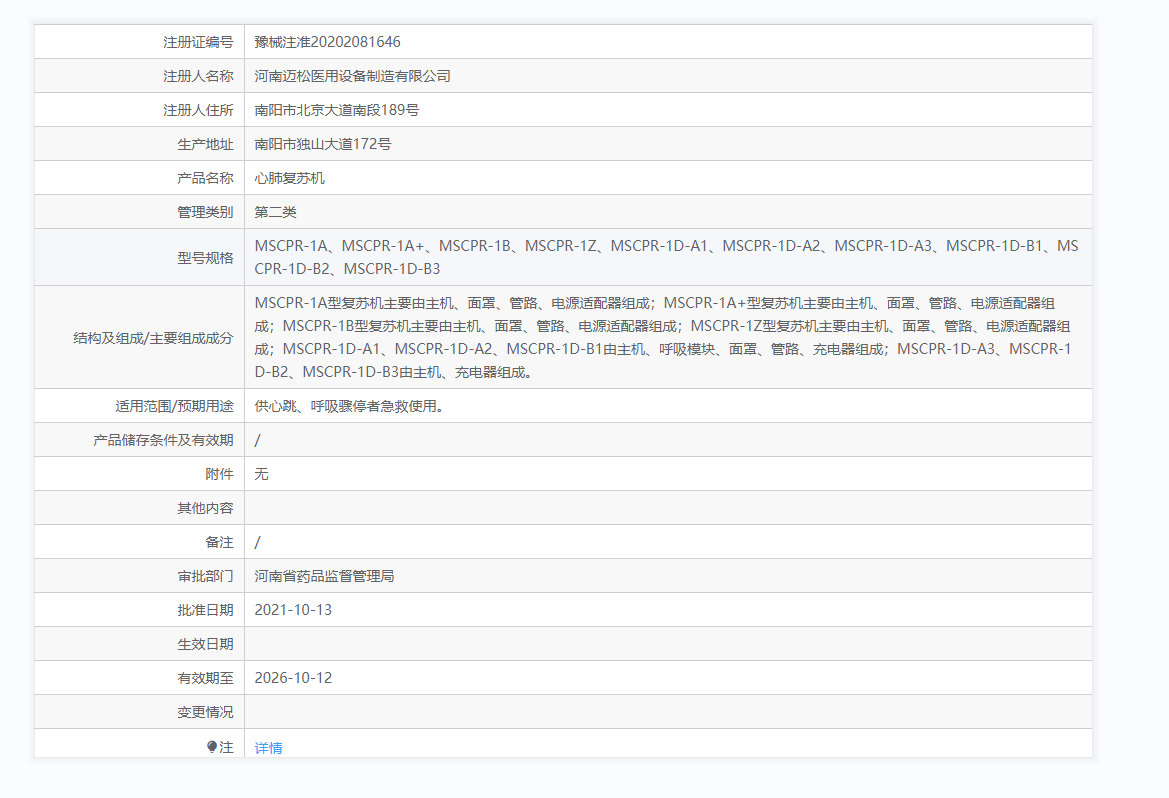1169x798 pixels.
Task: Click intended use text 供心跳、呼吸骤停者急救使用
Action: pyautogui.click(x=349, y=406)
